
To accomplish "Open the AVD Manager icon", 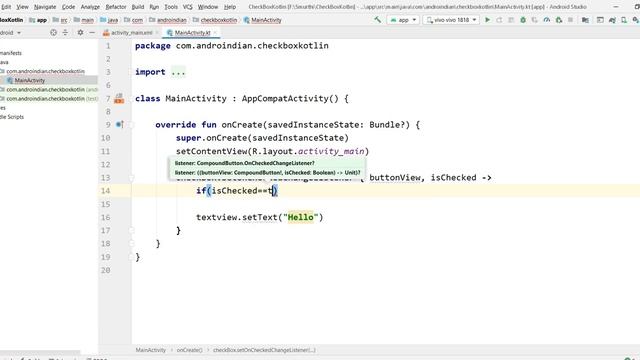I will coord(624,20).
